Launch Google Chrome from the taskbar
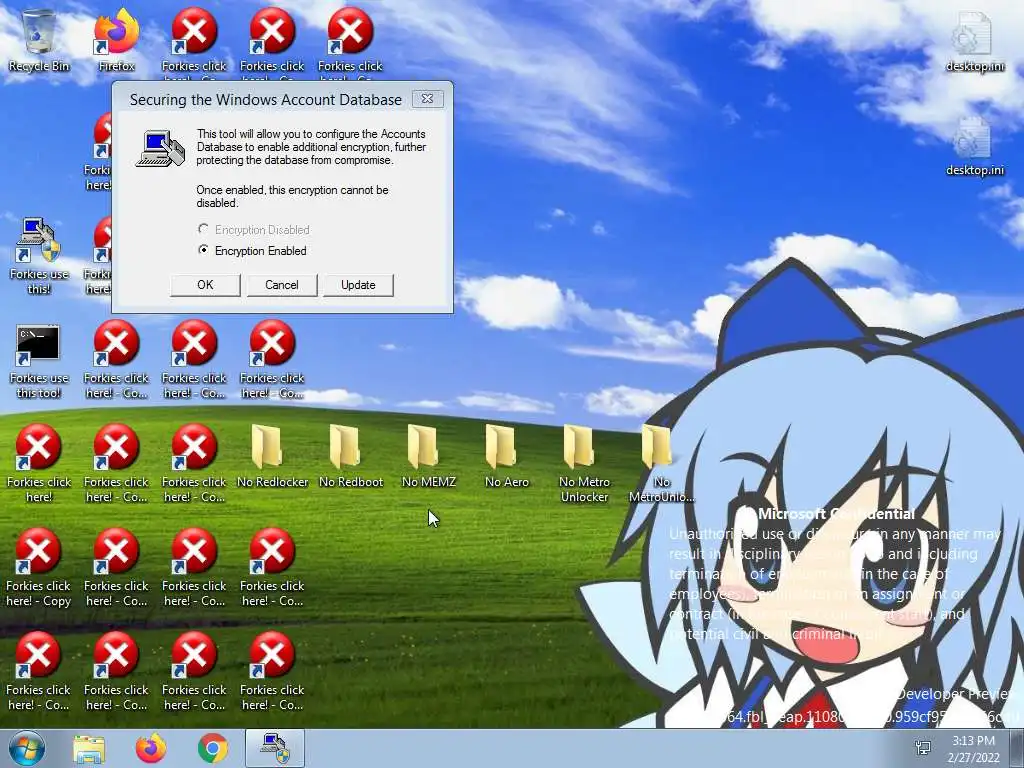The image size is (1024, 768). click(x=213, y=749)
